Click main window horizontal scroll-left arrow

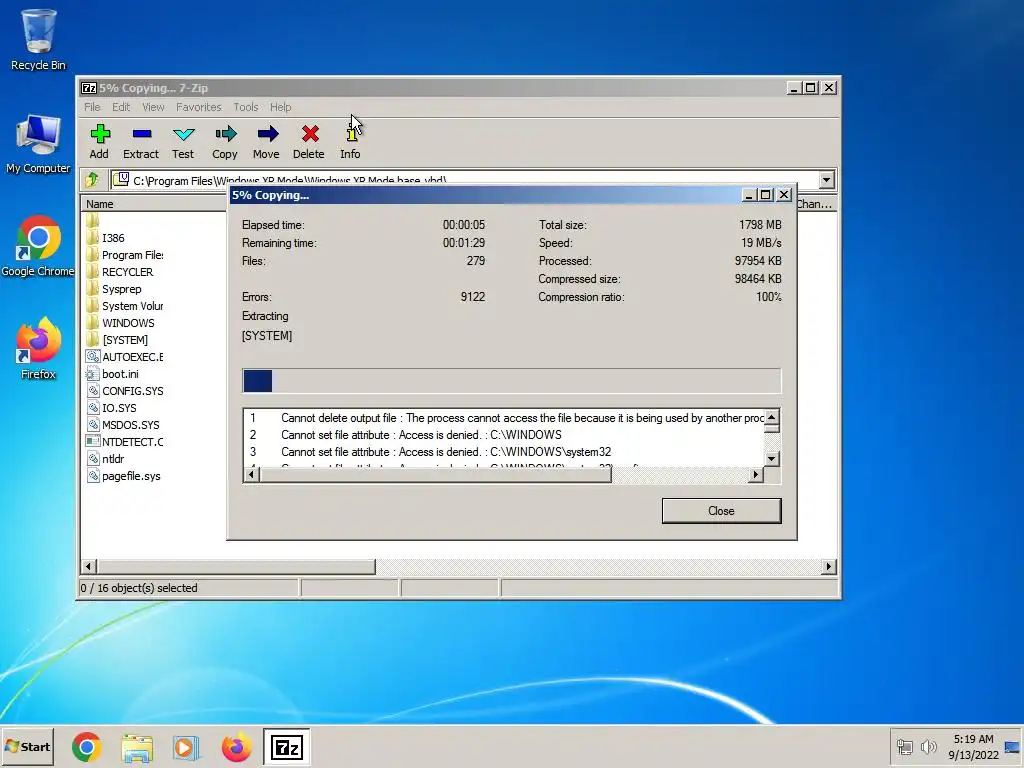point(89,566)
